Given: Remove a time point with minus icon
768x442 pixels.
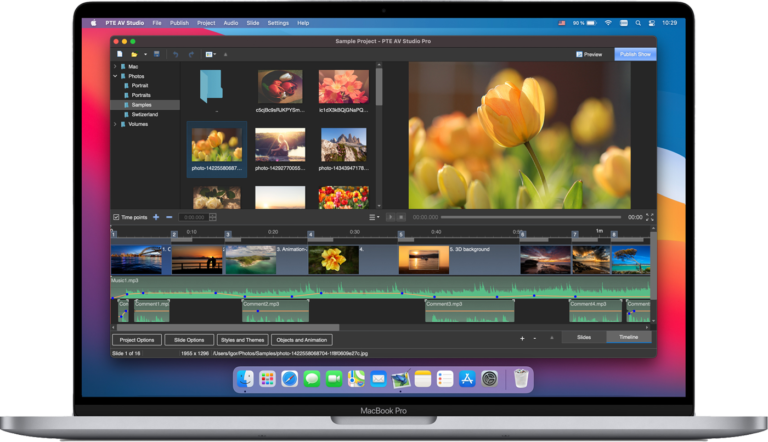Looking at the screenshot, I should 169,217.
